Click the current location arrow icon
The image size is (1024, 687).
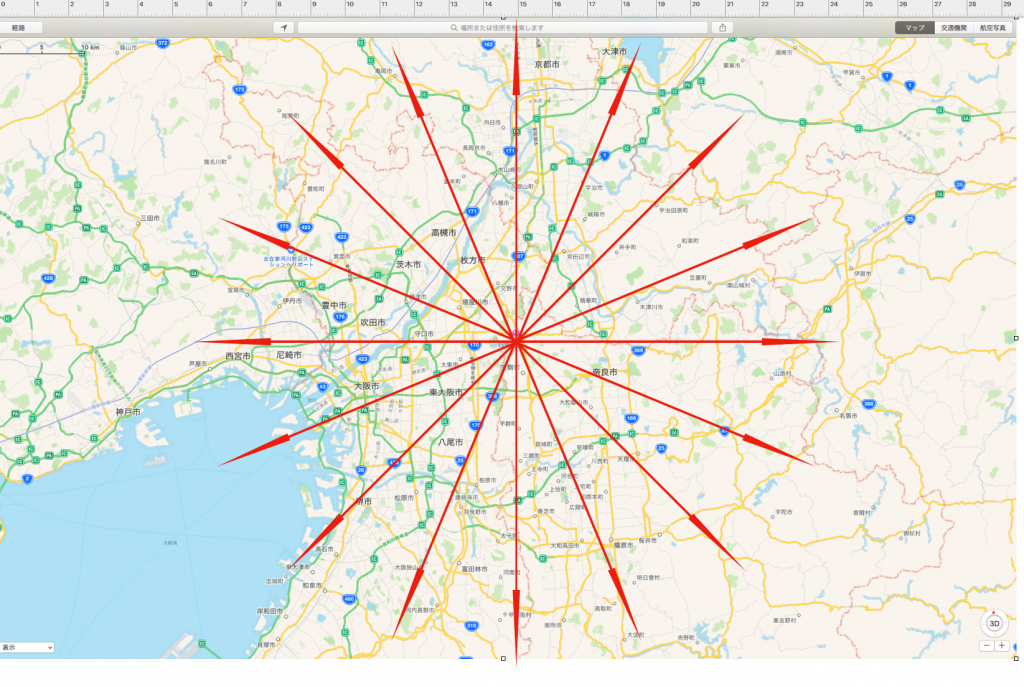(283, 28)
